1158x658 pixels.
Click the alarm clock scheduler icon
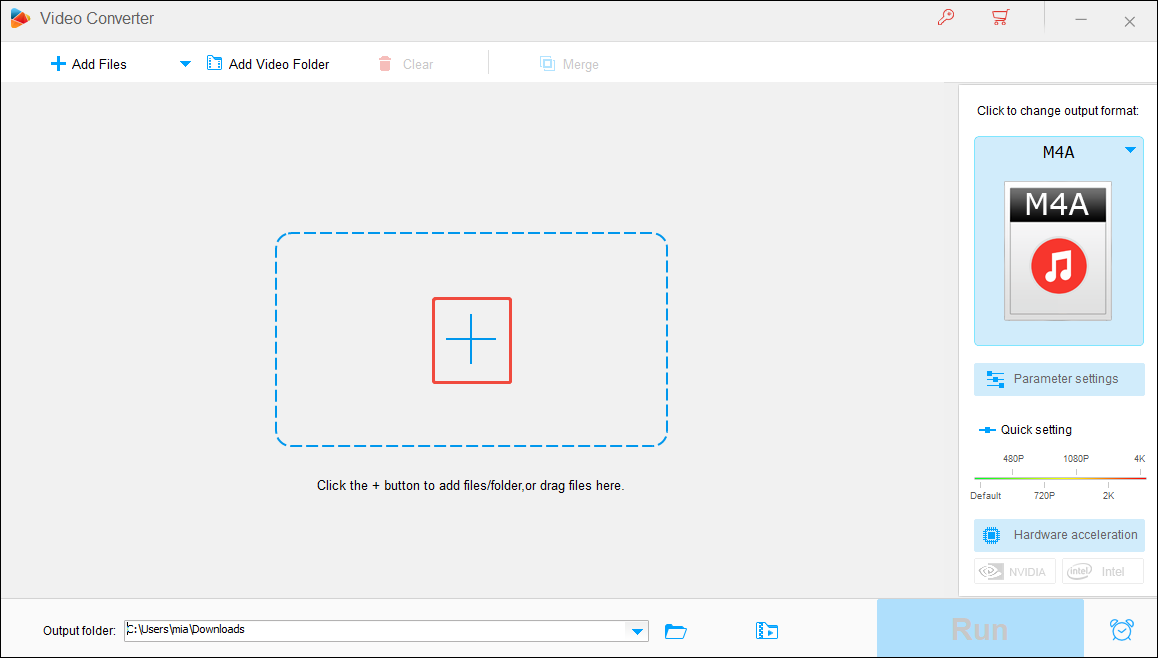tap(1121, 629)
